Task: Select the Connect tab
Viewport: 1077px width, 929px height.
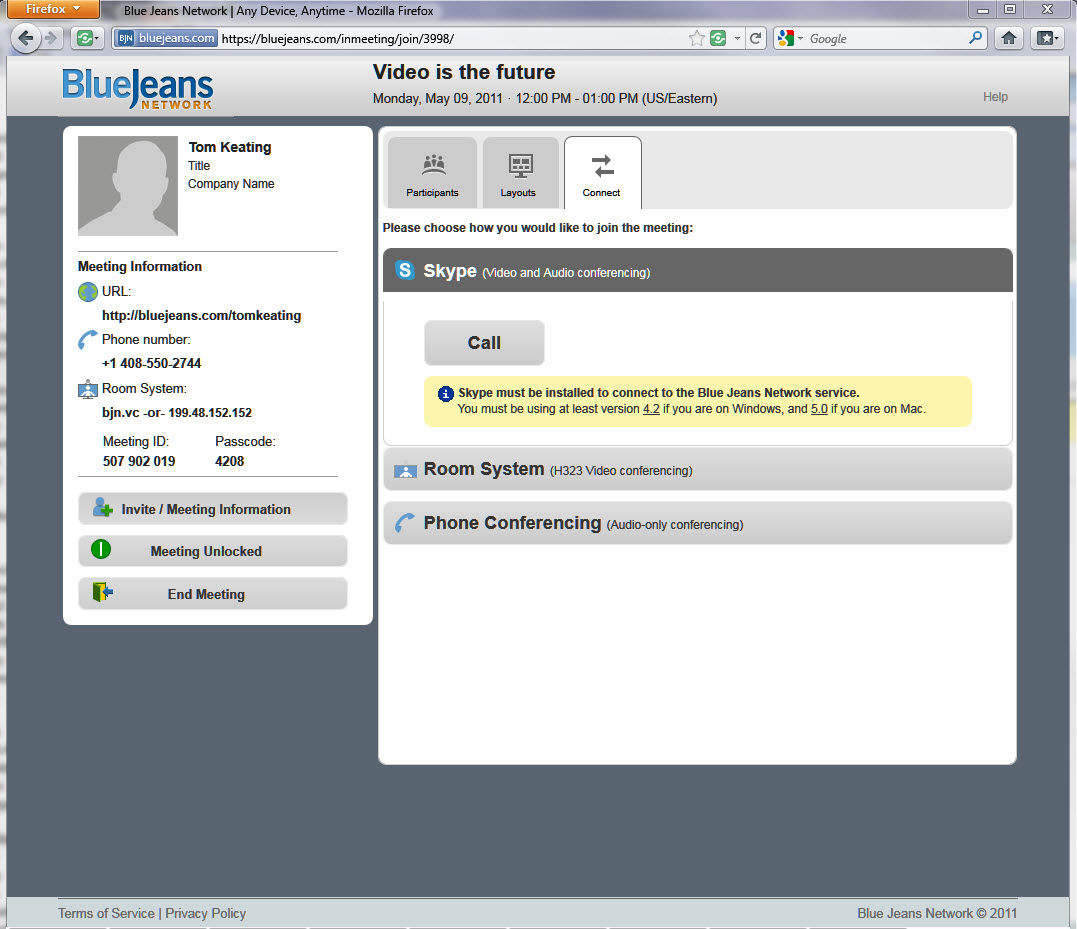Action: 602,173
